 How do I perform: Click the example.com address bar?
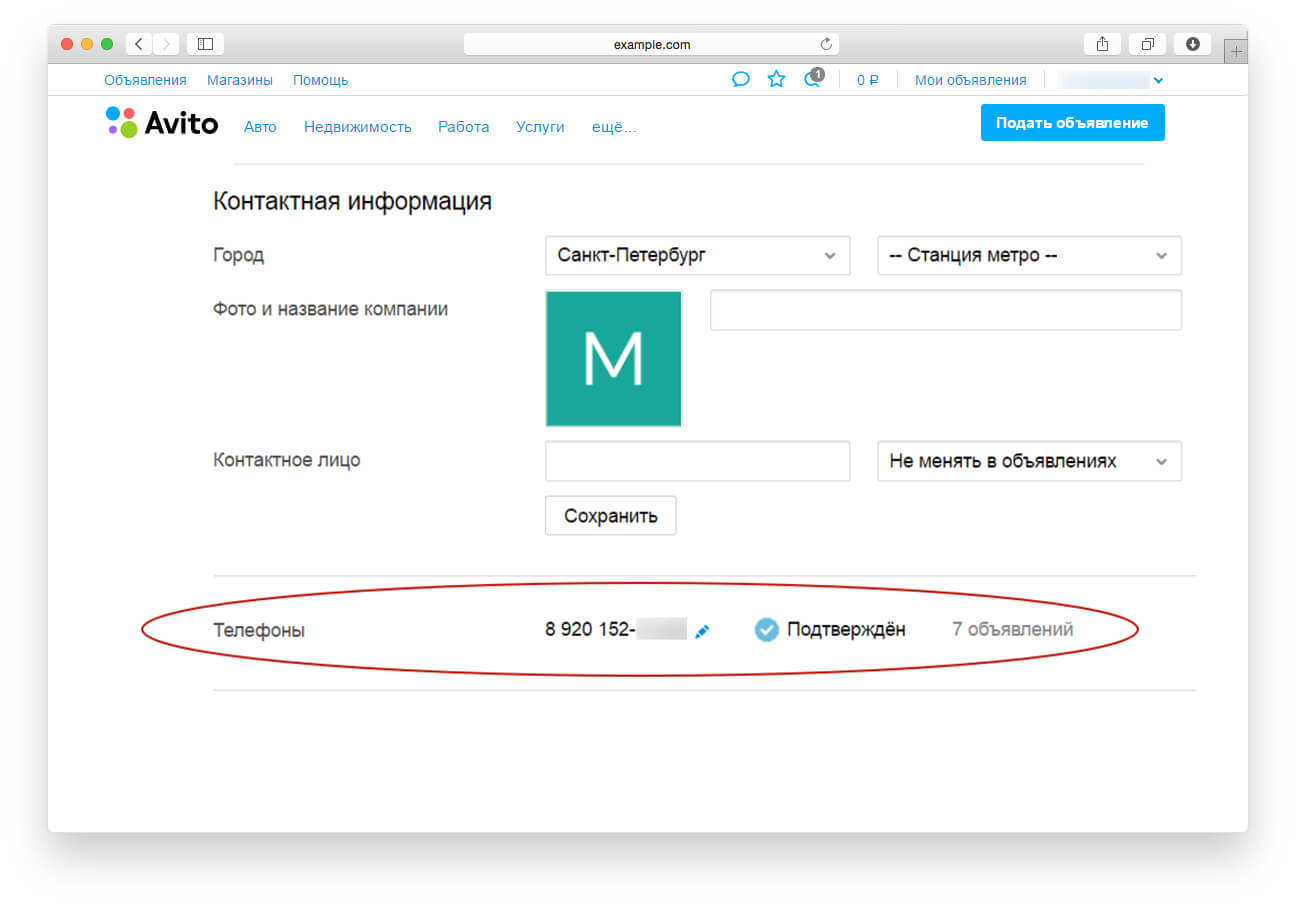pyautogui.click(x=651, y=44)
